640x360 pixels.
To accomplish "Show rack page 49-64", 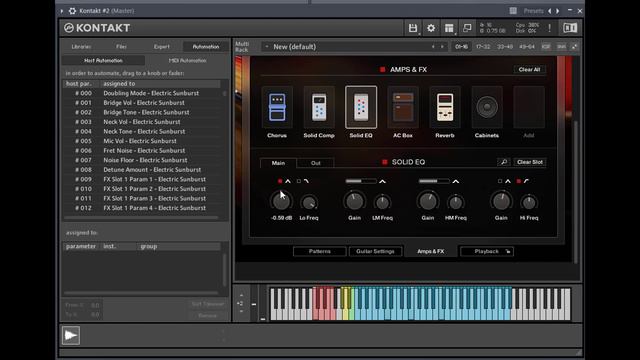I will pyautogui.click(x=527, y=47).
